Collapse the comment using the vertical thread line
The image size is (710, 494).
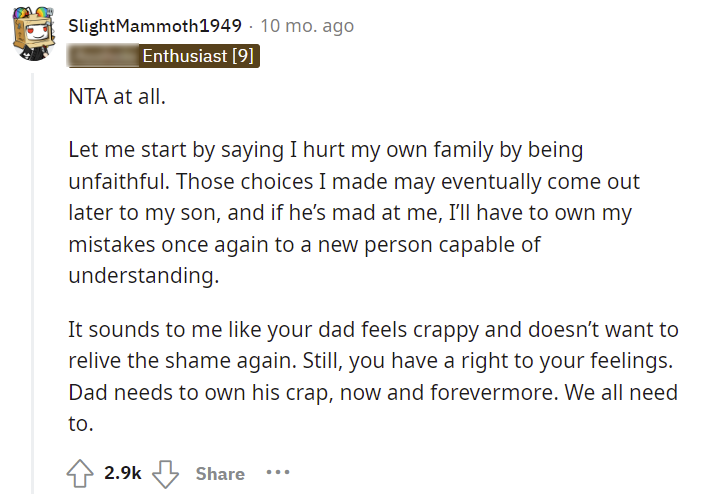point(33,283)
